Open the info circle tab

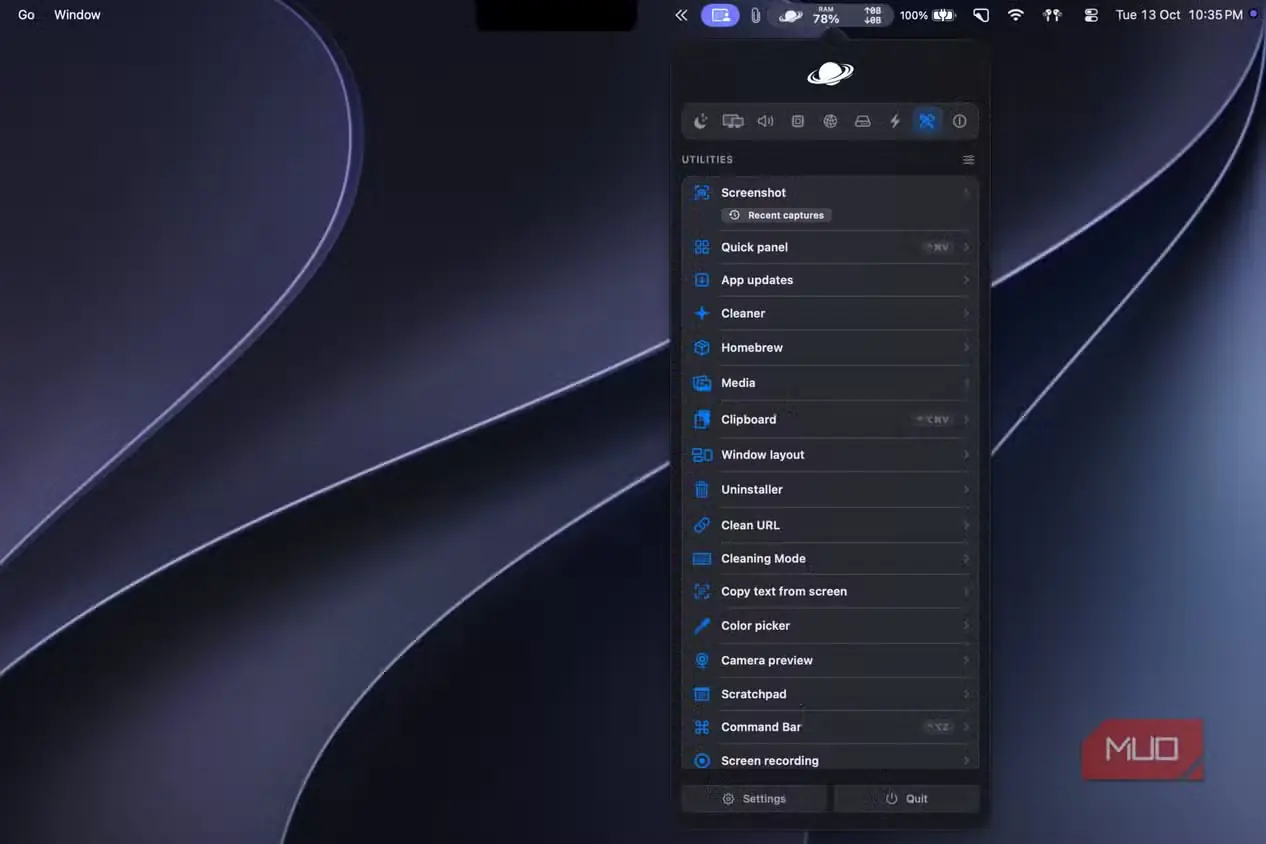960,121
